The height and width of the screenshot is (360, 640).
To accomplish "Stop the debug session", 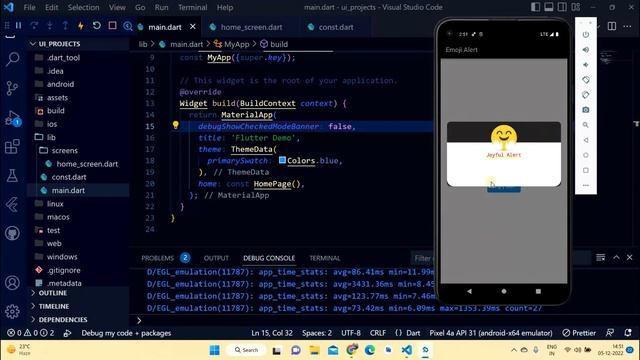I will coord(112,26).
